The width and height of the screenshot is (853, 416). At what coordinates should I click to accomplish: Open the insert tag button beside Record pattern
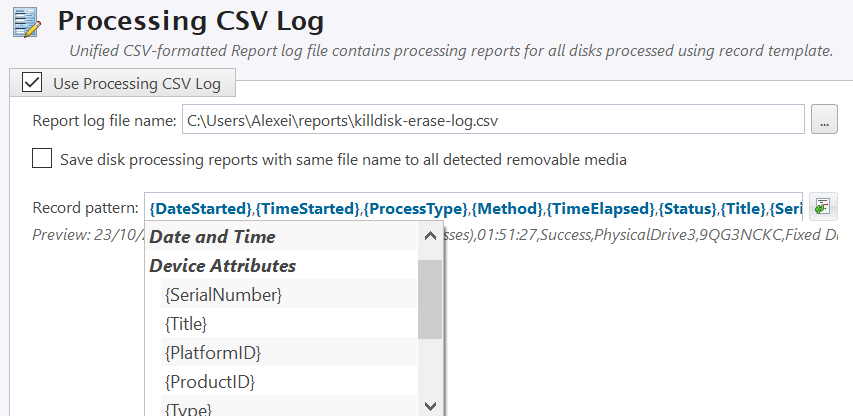tap(823, 207)
